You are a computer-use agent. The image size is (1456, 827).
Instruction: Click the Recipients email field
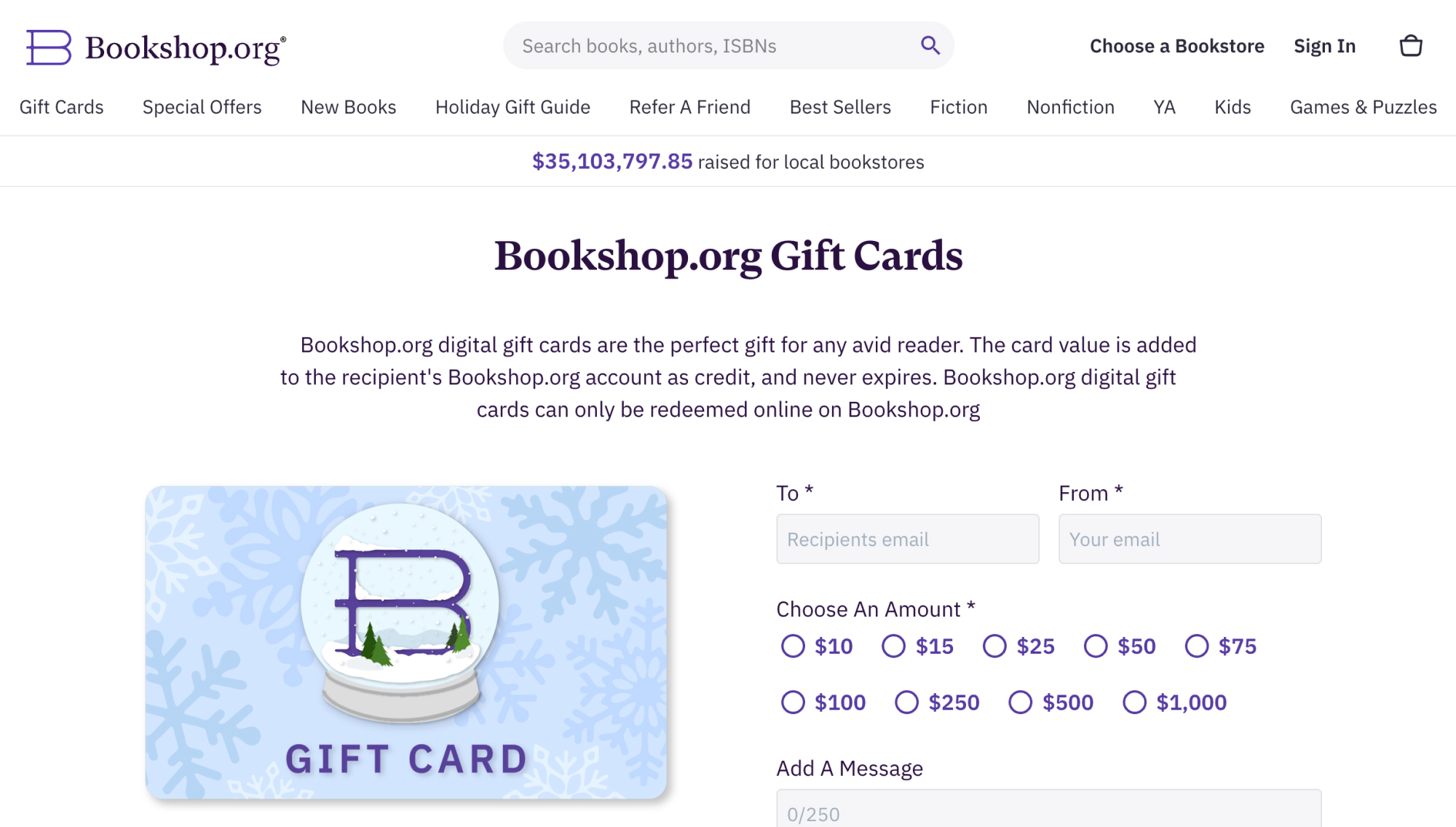pos(908,539)
